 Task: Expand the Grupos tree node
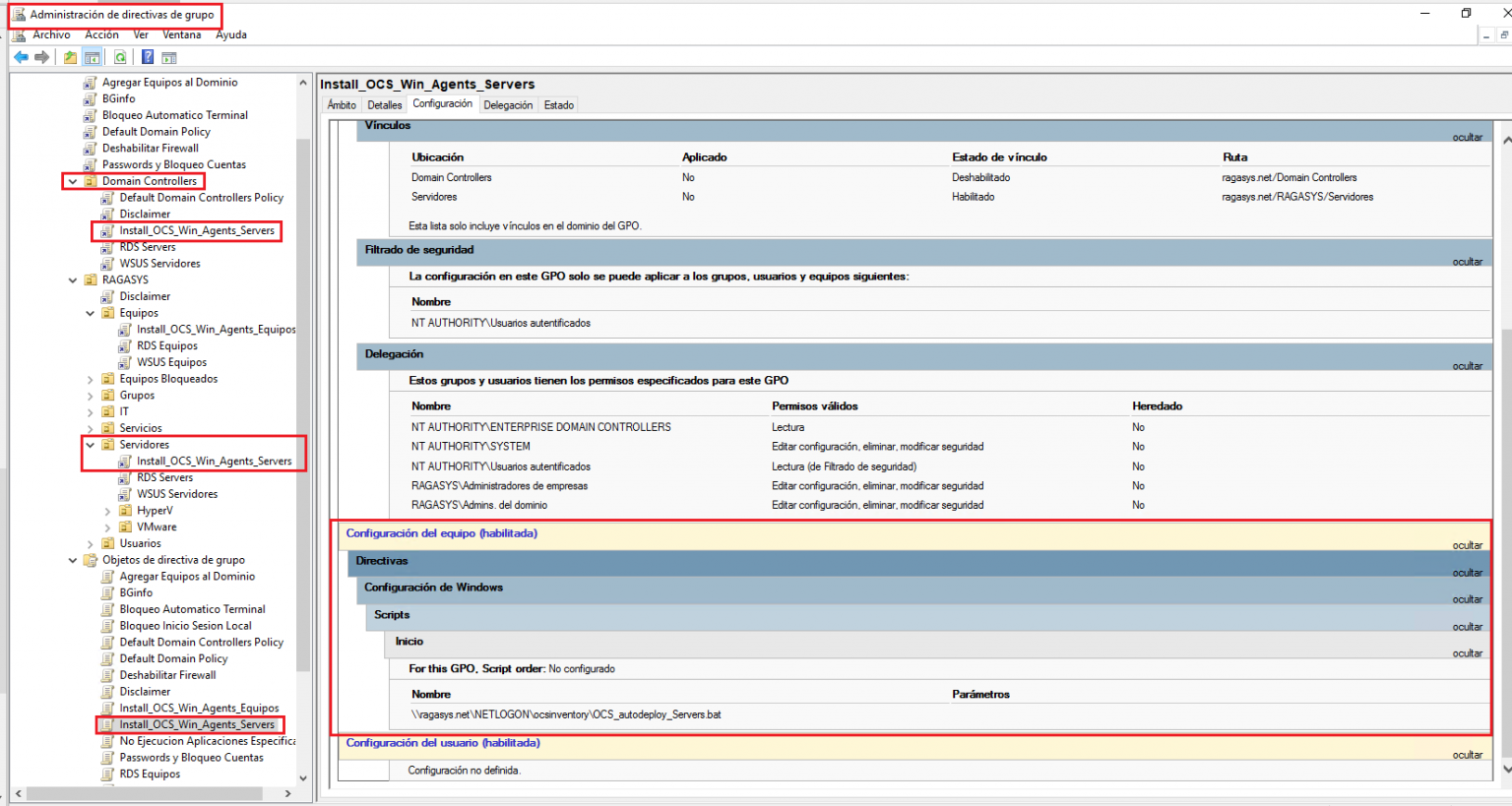(x=90, y=395)
